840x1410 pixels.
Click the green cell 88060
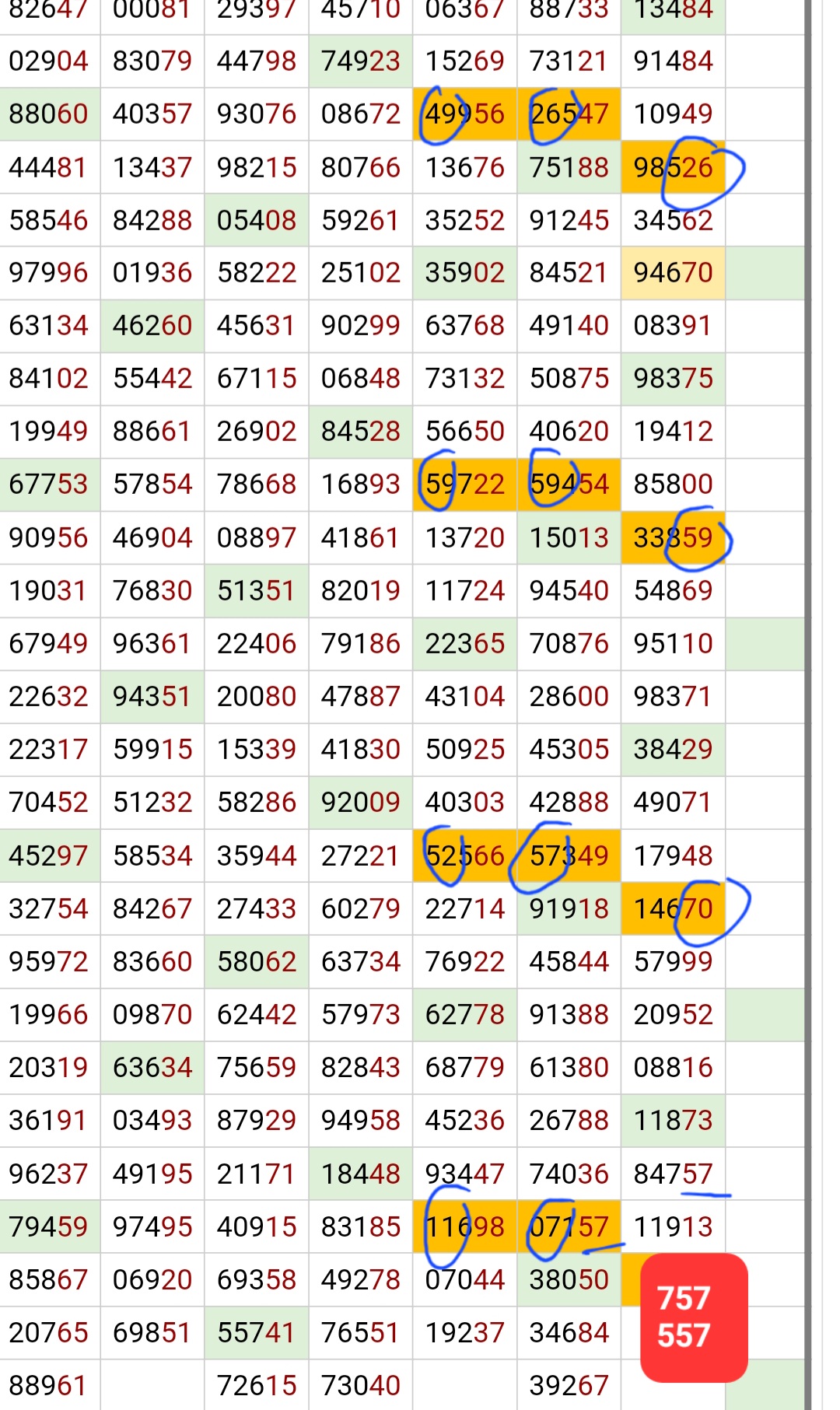tap(50, 114)
